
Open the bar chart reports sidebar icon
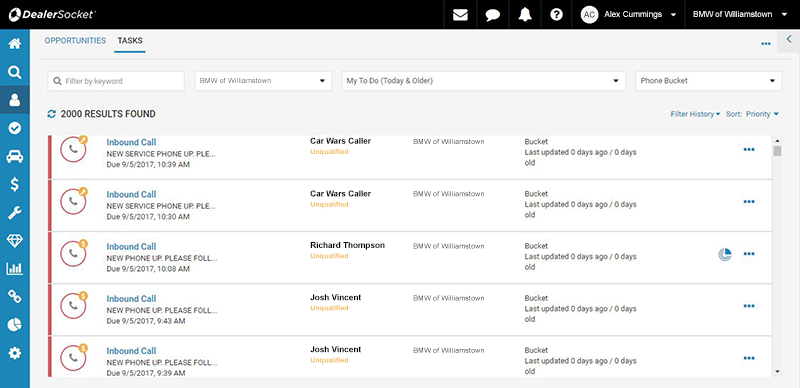click(x=15, y=269)
